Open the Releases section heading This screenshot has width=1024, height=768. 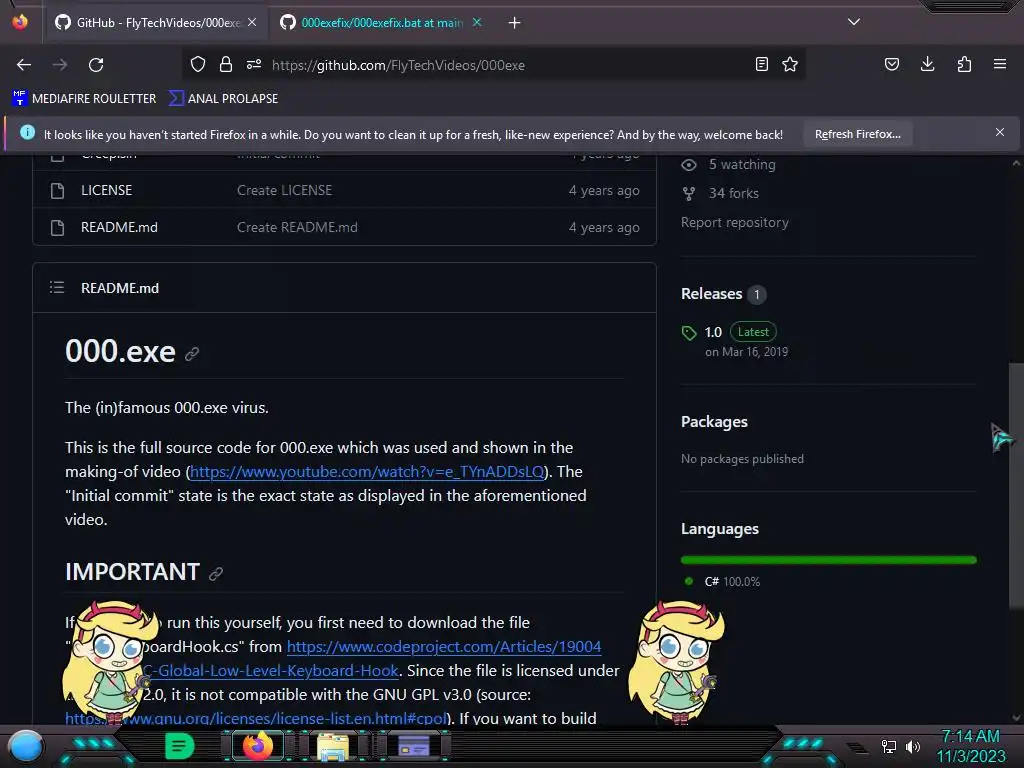pyautogui.click(x=711, y=294)
